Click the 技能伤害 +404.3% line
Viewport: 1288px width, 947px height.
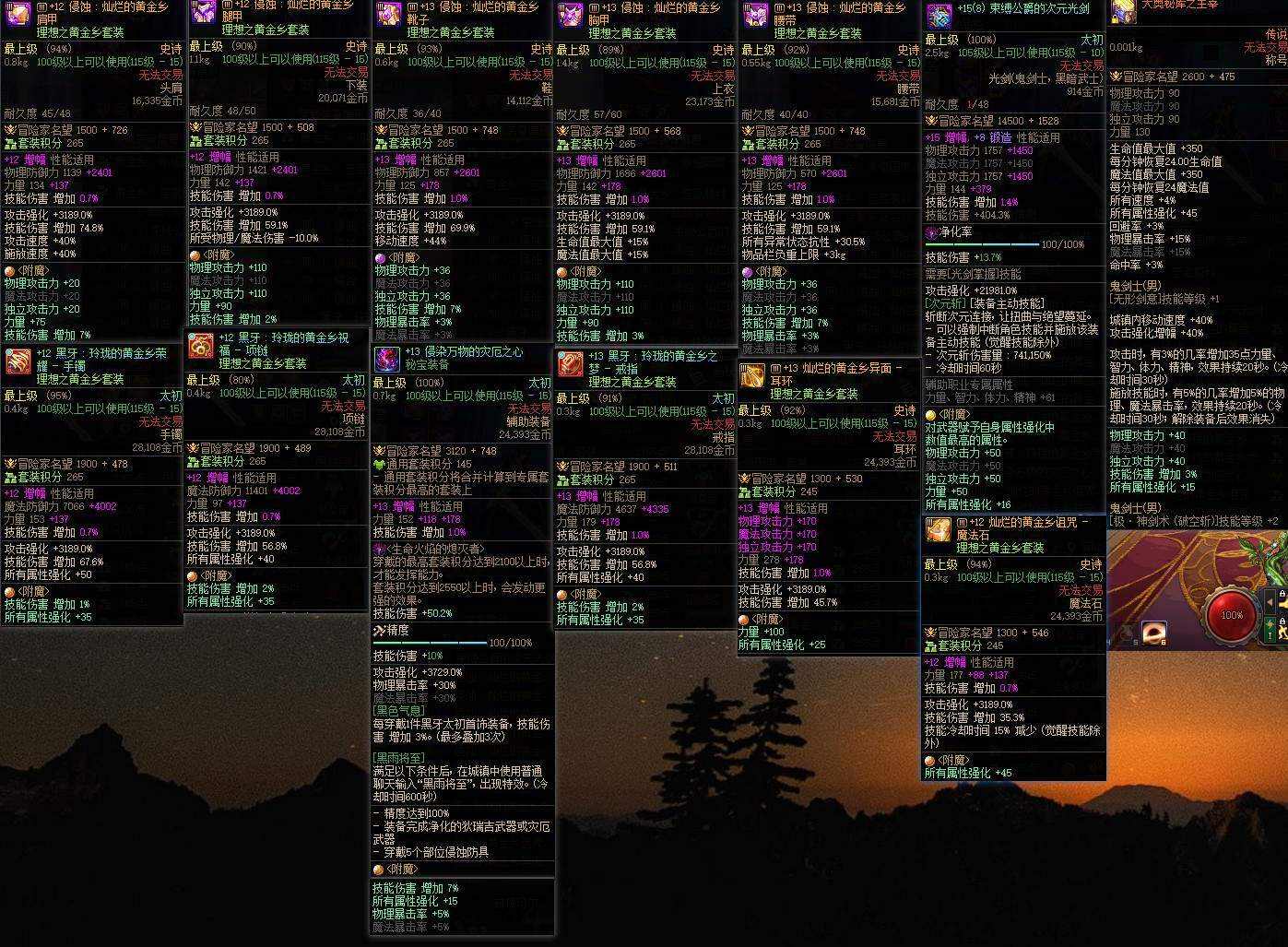[967, 215]
